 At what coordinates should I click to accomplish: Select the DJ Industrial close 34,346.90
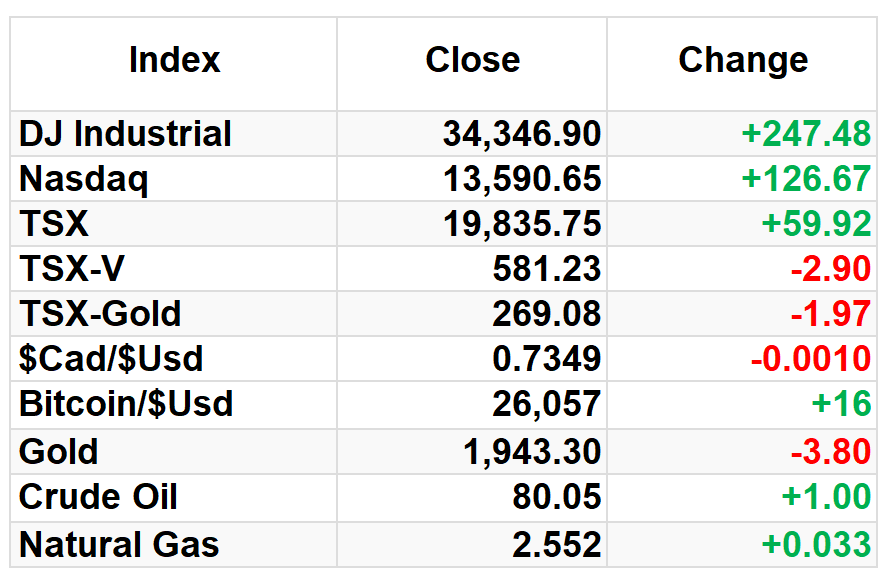[x=522, y=134]
